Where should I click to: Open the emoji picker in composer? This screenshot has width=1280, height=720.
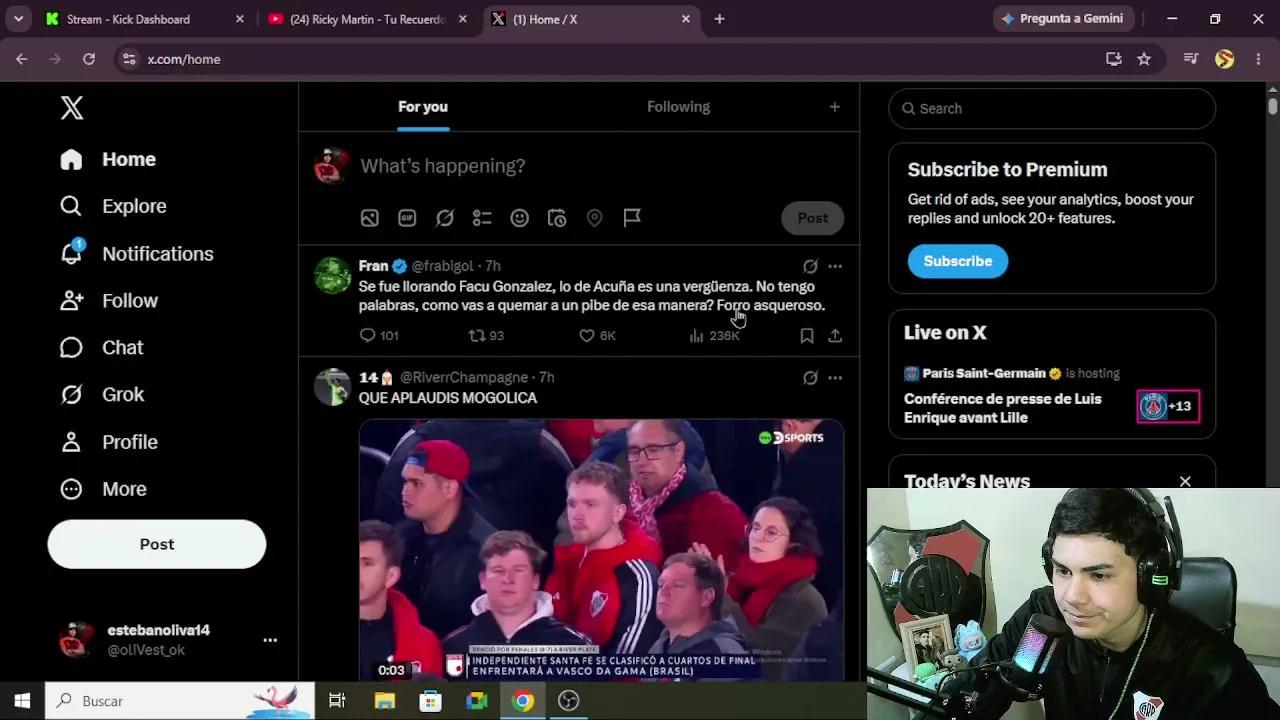pos(519,218)
